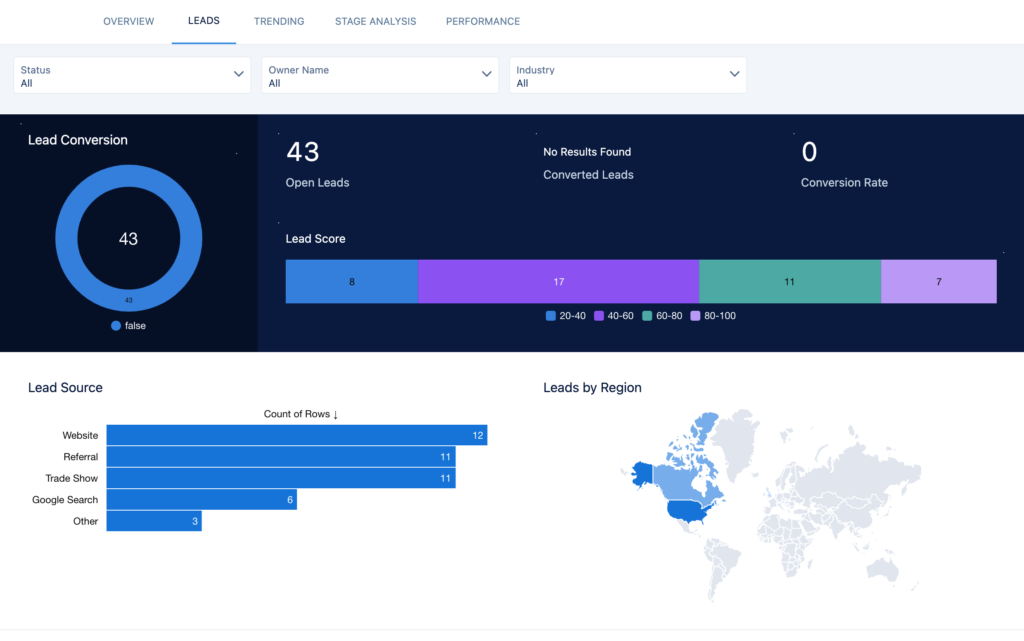The width and height of the screenshot is (1024, 641).
Task: Toggle the 20-40 lead score legend entry
Action: tap(566, 316)
